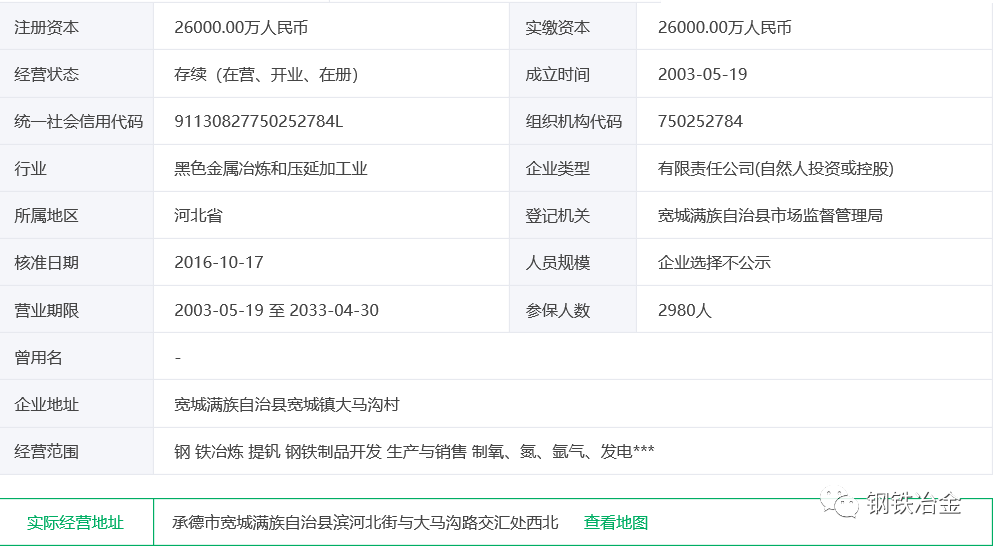Click the 经营范围 business scope description

[414, 451]
